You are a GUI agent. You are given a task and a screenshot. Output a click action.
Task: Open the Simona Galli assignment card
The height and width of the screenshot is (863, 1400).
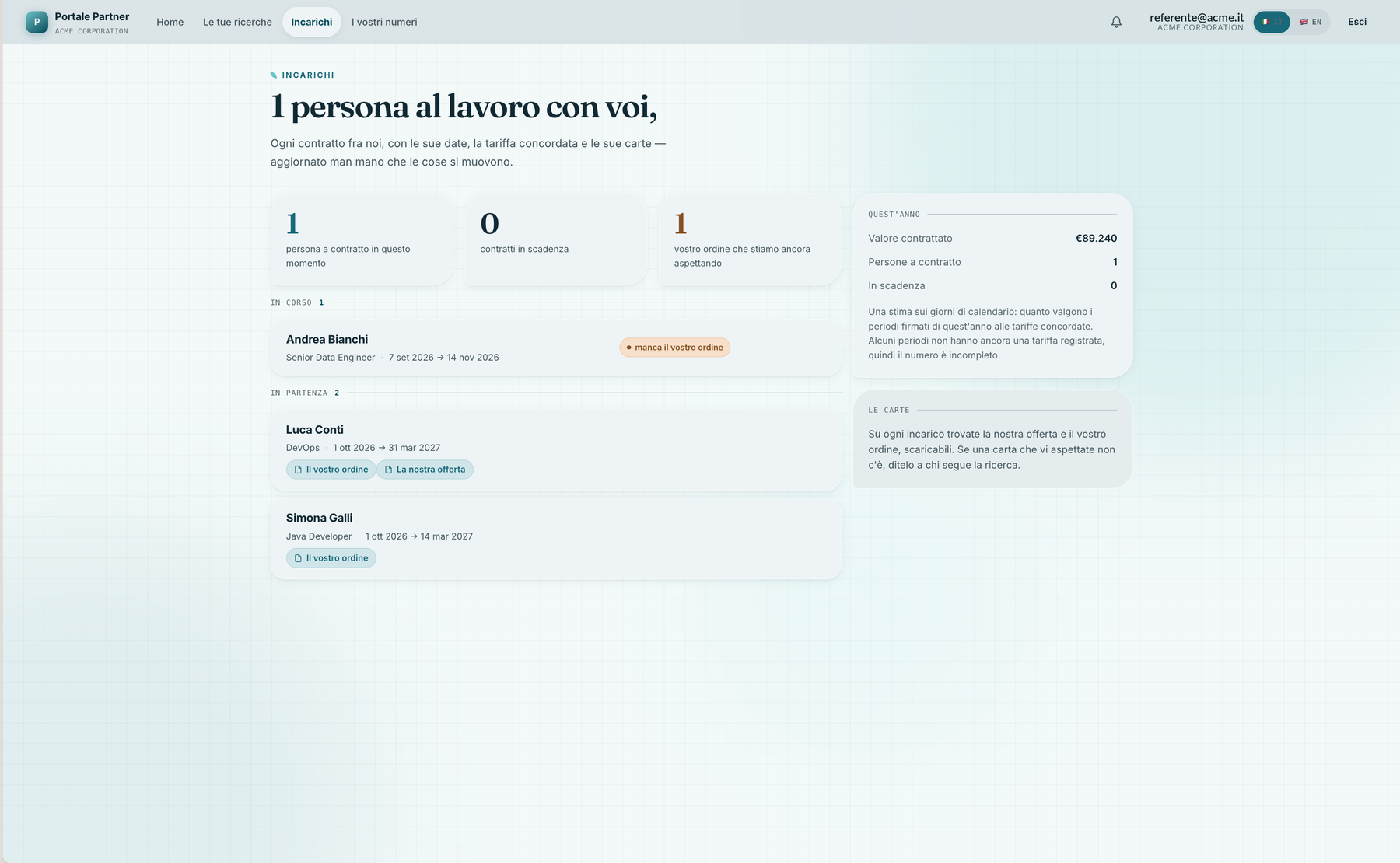coord(555,539)
